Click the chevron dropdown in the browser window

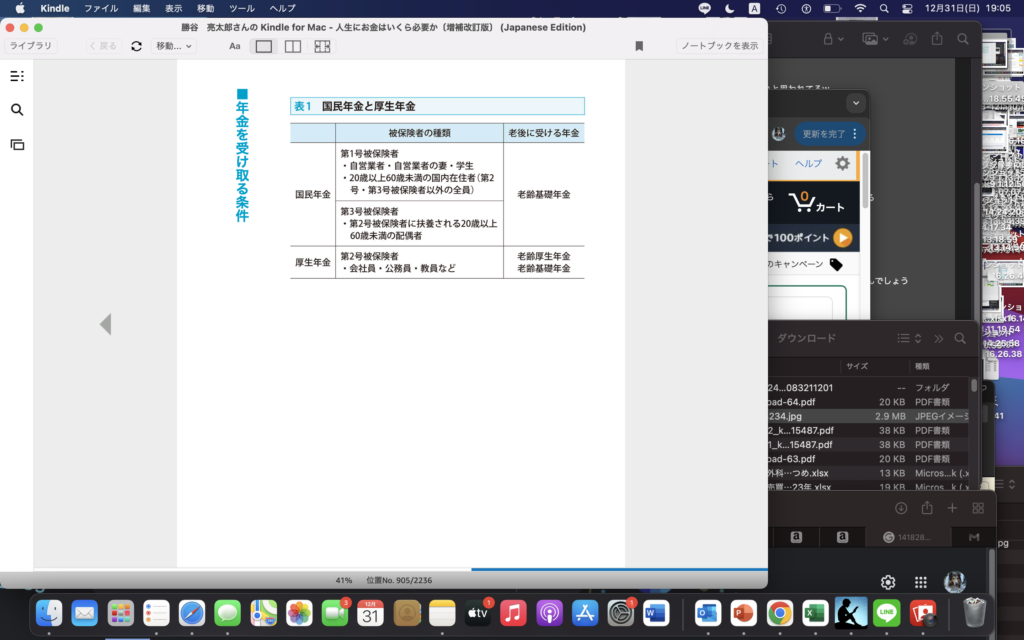pyautogui.click(x=855, y=103)
